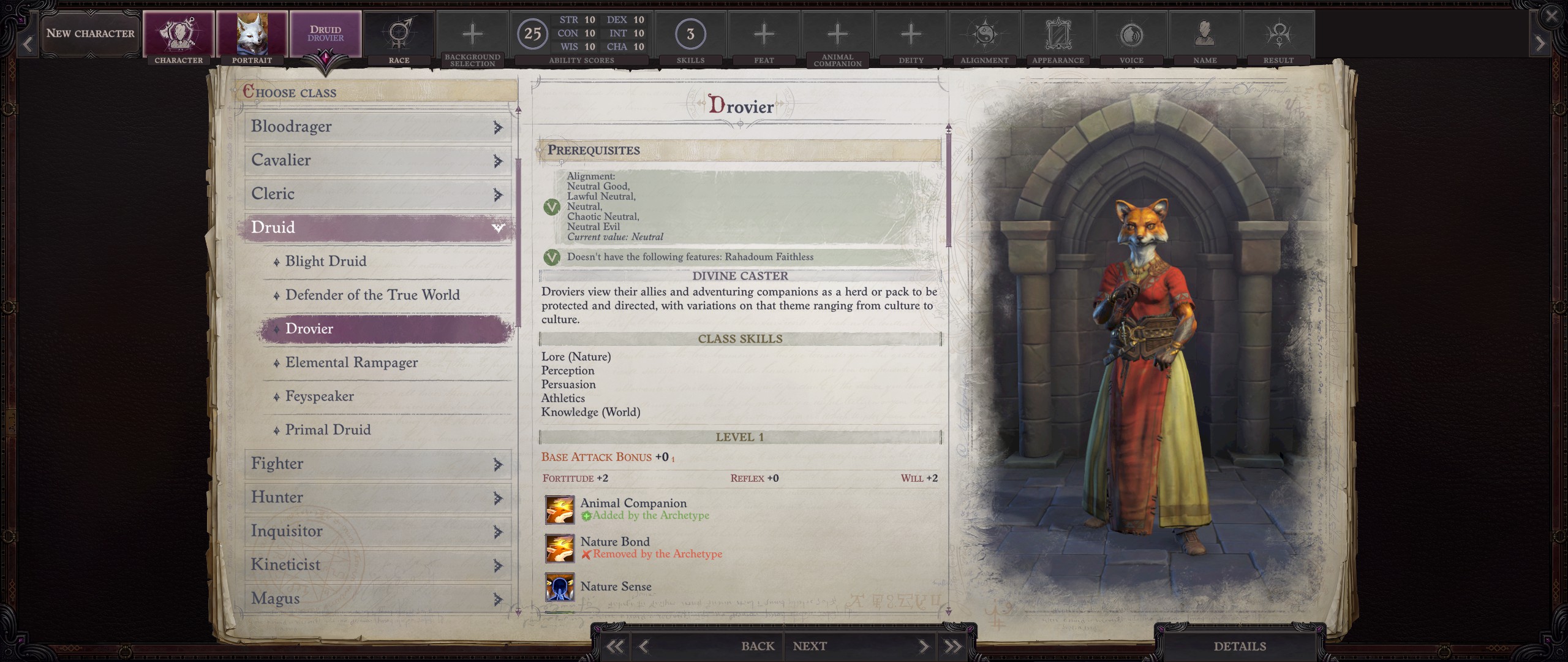This screenshot has height=662, width=1568.
Task: Close the character creation screen
Action: pyautogui.click(x=1551, y=15)
